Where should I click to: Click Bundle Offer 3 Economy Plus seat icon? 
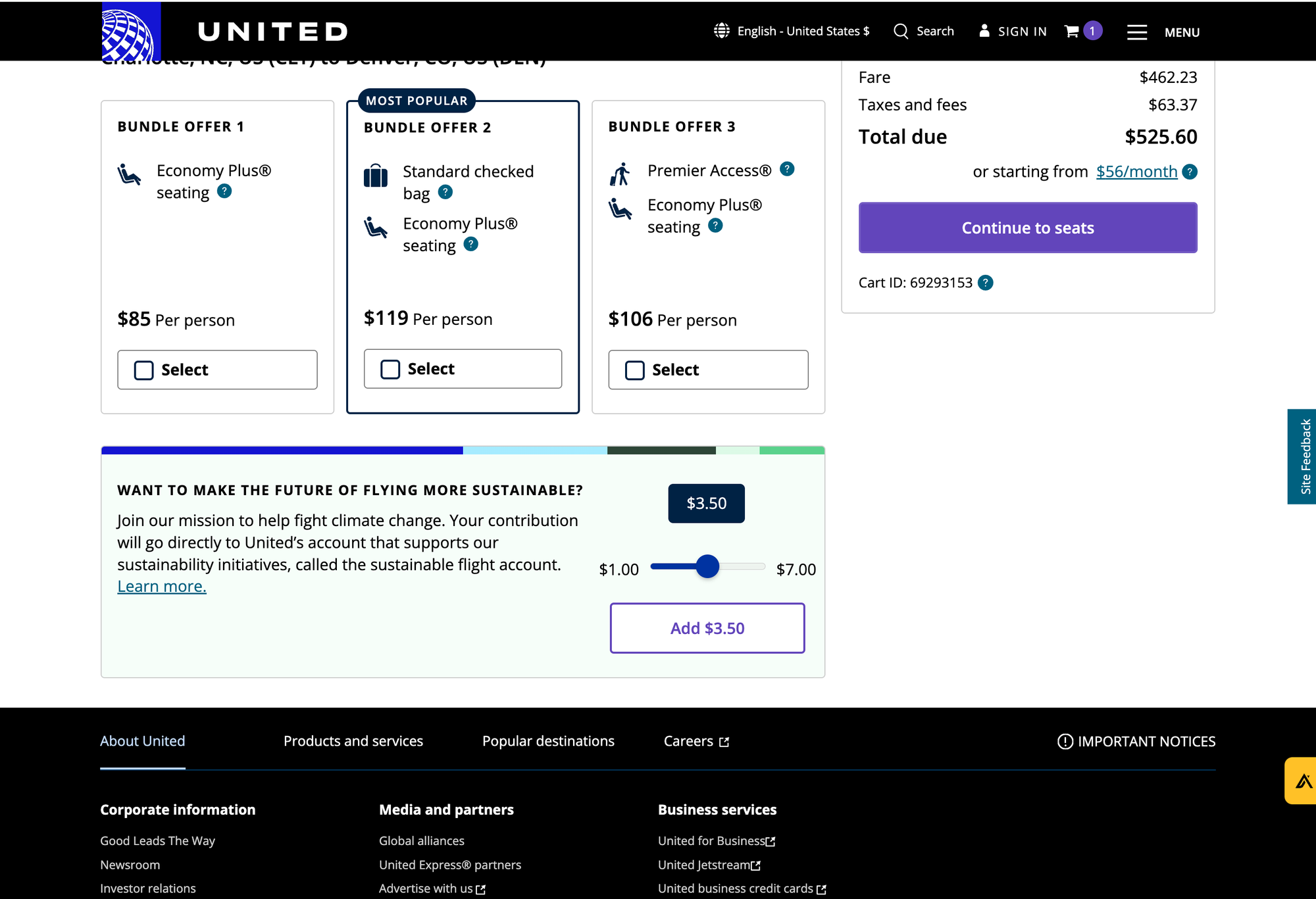point(620,209)
